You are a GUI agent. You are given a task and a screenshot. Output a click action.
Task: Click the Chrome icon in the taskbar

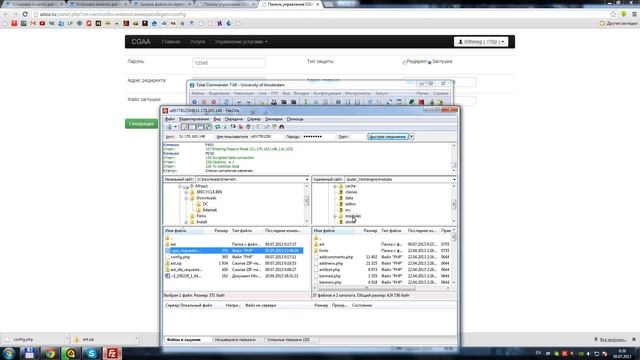point(50,353)
